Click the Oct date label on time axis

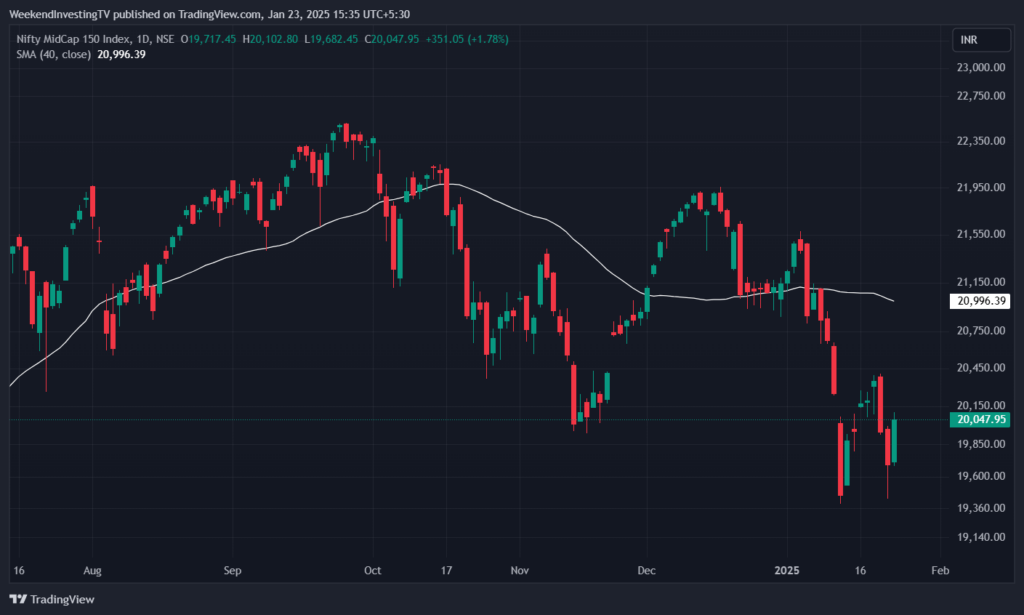pos(372,571)
